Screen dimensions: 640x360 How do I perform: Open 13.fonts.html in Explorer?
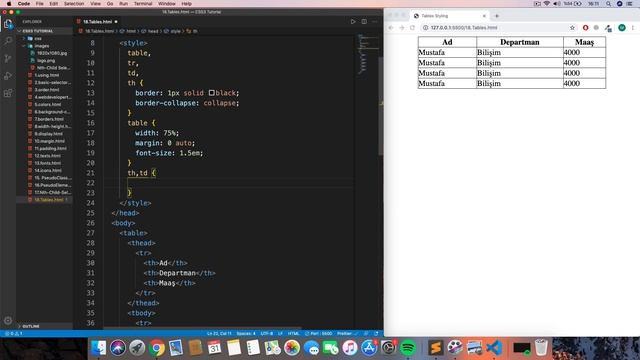[x=48, y=163]
